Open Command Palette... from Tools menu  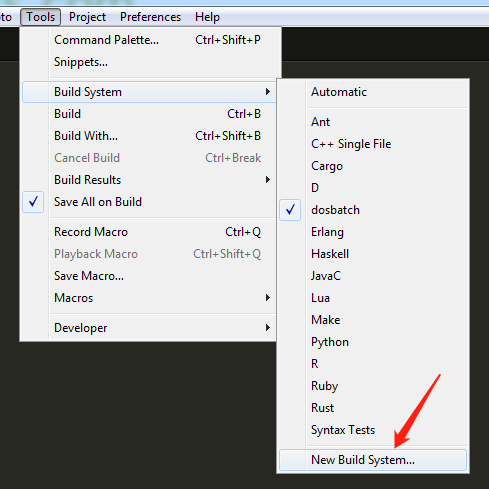(149, 40)
